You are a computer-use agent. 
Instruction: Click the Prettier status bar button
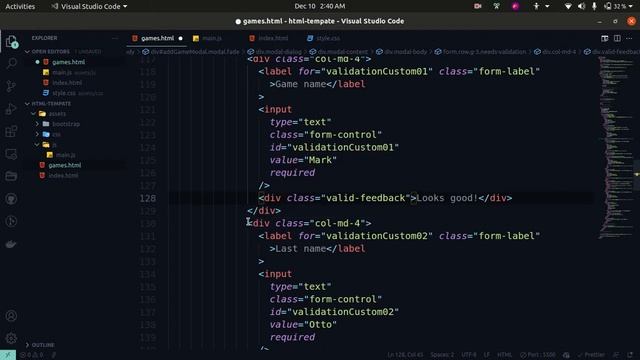pos(591,355)
